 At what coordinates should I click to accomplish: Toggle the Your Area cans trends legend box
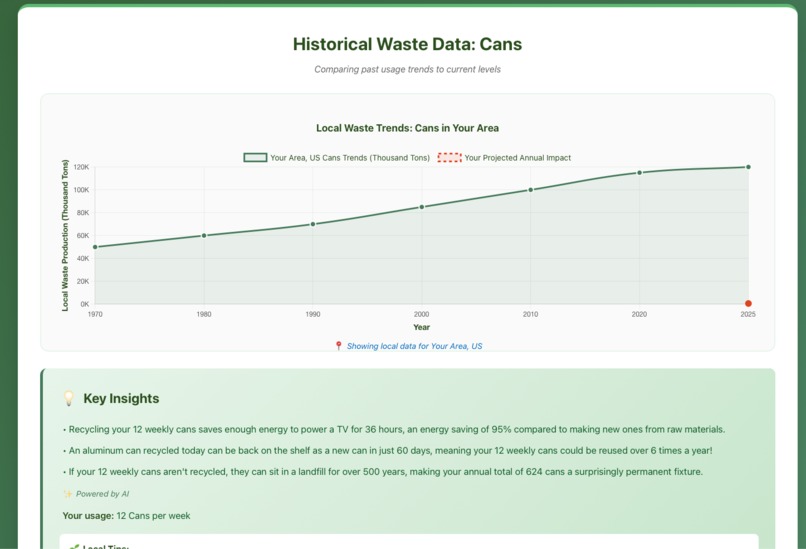coord(255,158)
